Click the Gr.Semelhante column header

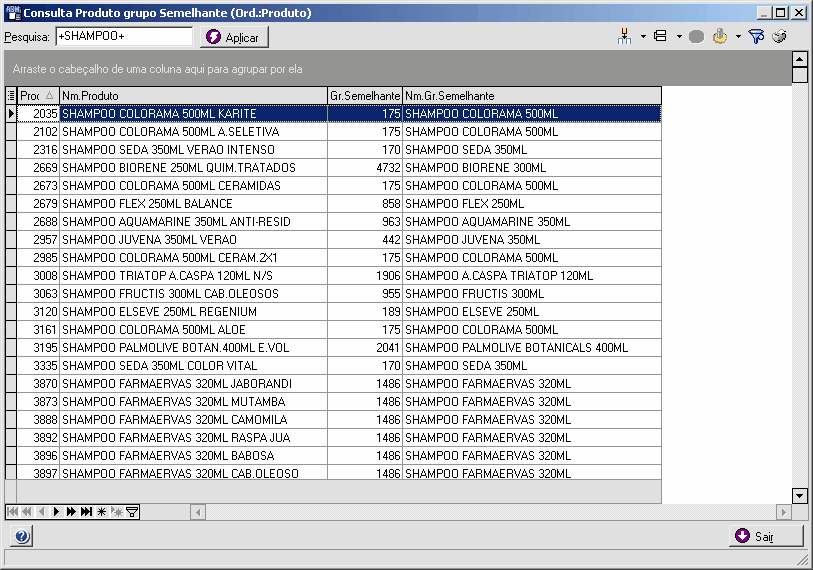(x=365, y=95)
